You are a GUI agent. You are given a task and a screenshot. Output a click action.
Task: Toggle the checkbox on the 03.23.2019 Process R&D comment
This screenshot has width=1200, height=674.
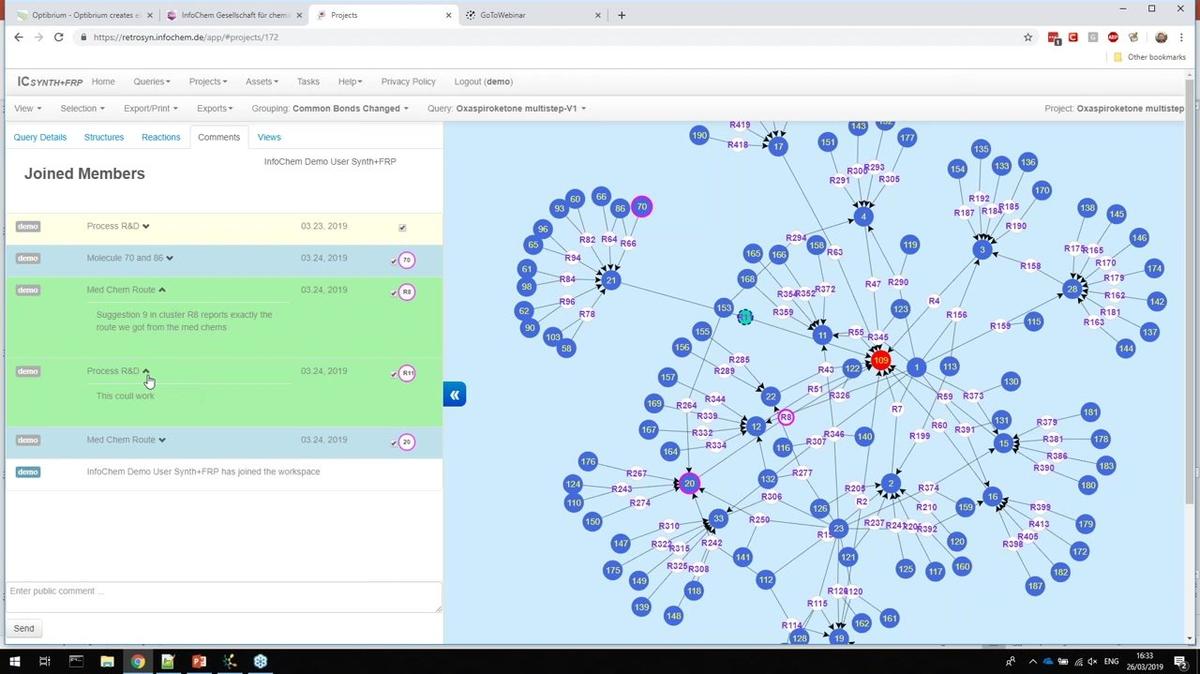[402, 227]
